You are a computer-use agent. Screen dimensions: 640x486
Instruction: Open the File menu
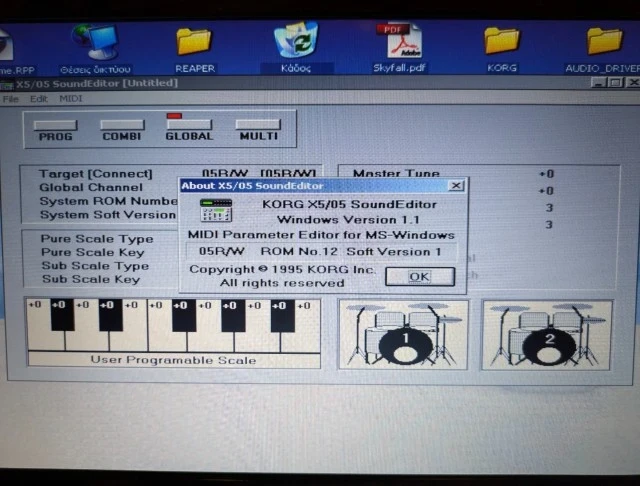point(11,99)
